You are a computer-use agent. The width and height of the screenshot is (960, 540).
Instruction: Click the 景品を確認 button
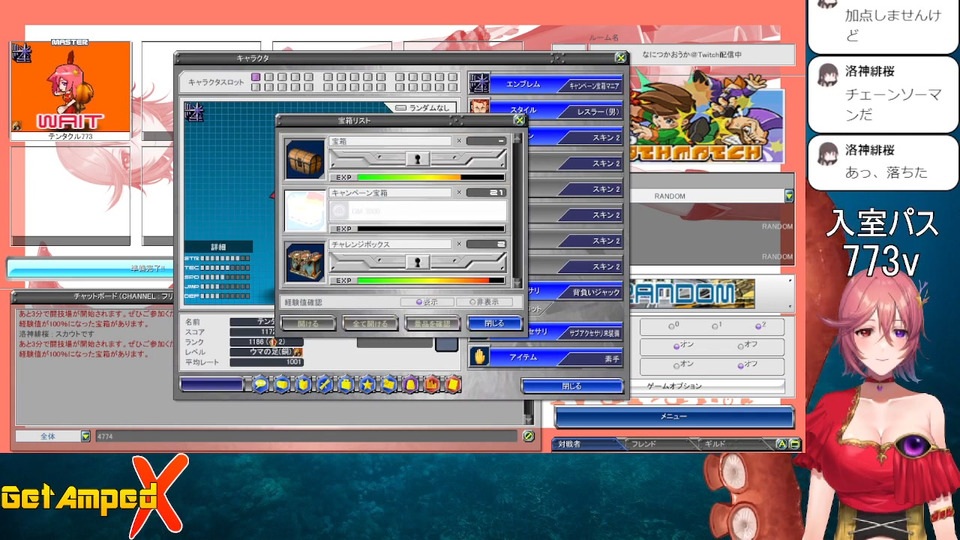click(432, 323)
